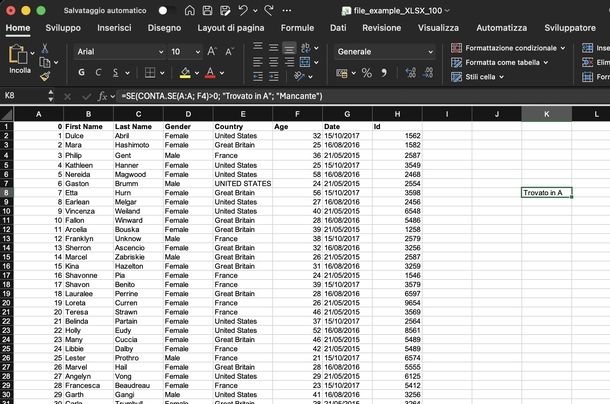
Task: Switch to the Inserisci tab
Action: (x=114, y=28)
